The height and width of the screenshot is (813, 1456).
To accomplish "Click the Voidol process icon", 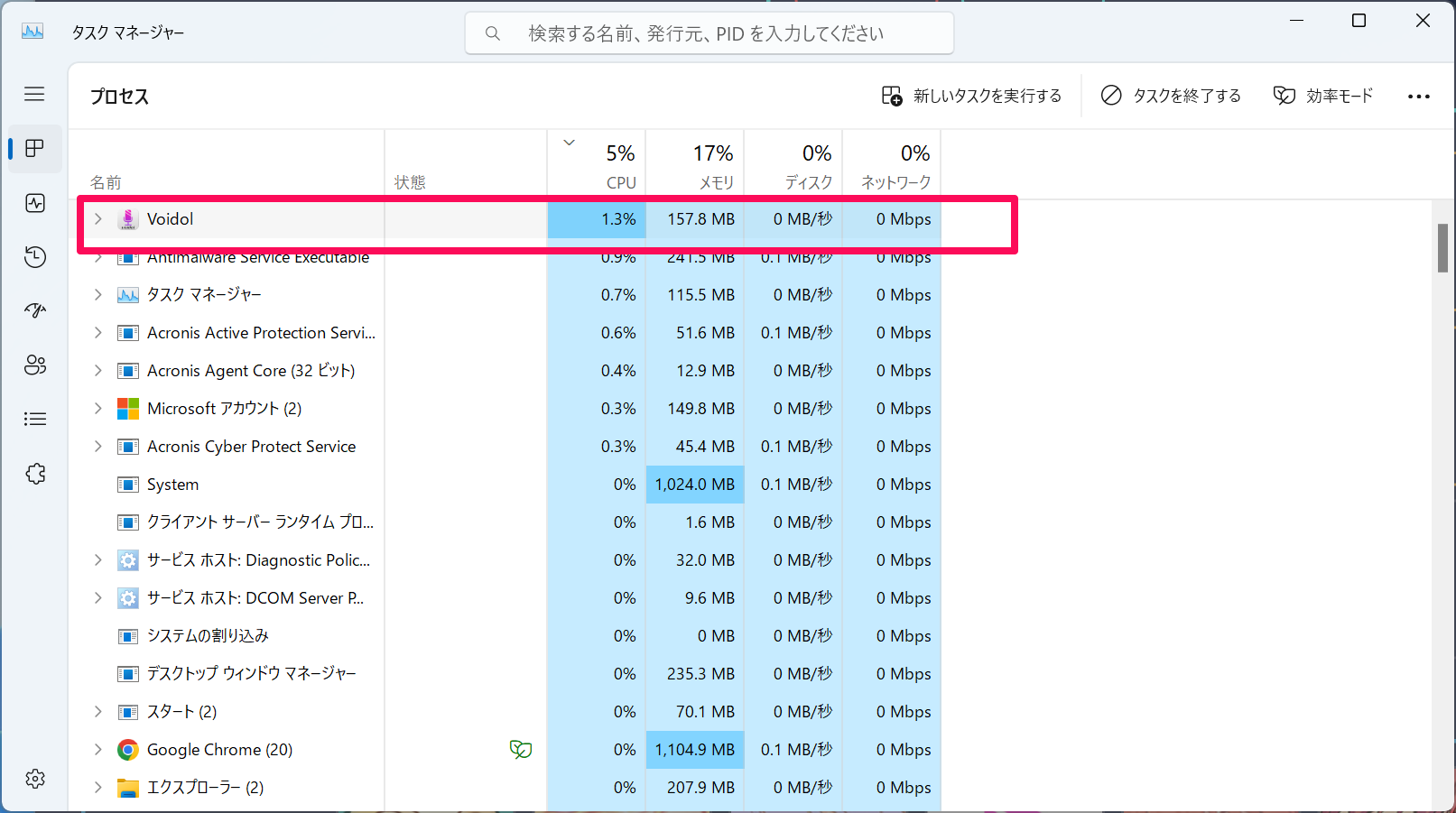I will point(128,219).
